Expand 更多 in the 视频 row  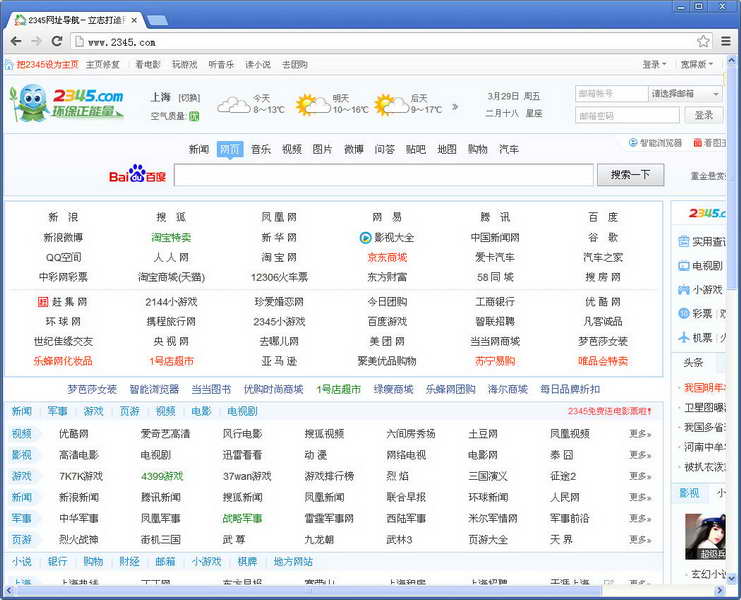pyautogui.click(x=640, y=434)
